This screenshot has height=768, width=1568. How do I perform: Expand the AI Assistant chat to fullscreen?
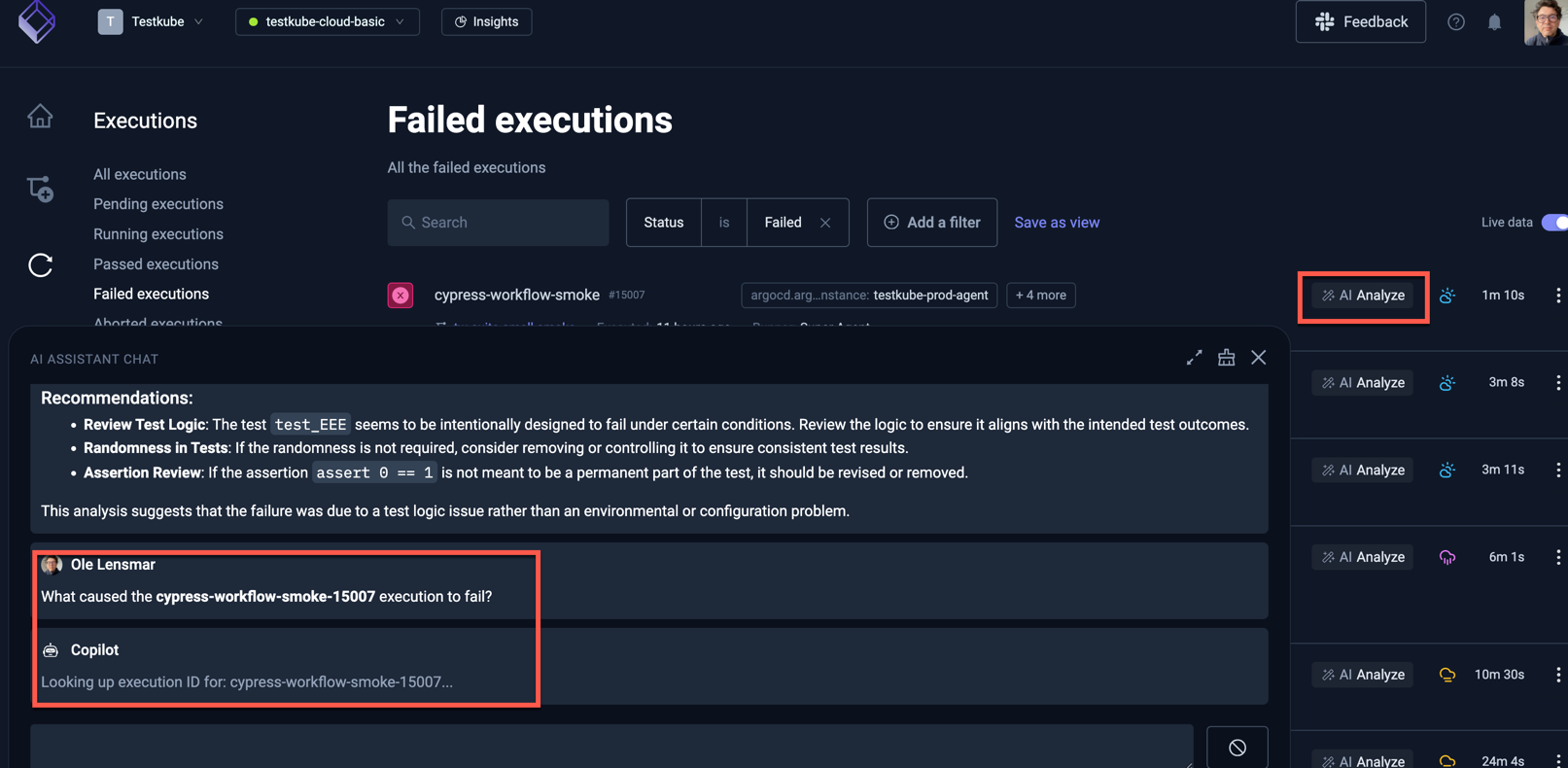point(1194,358)
